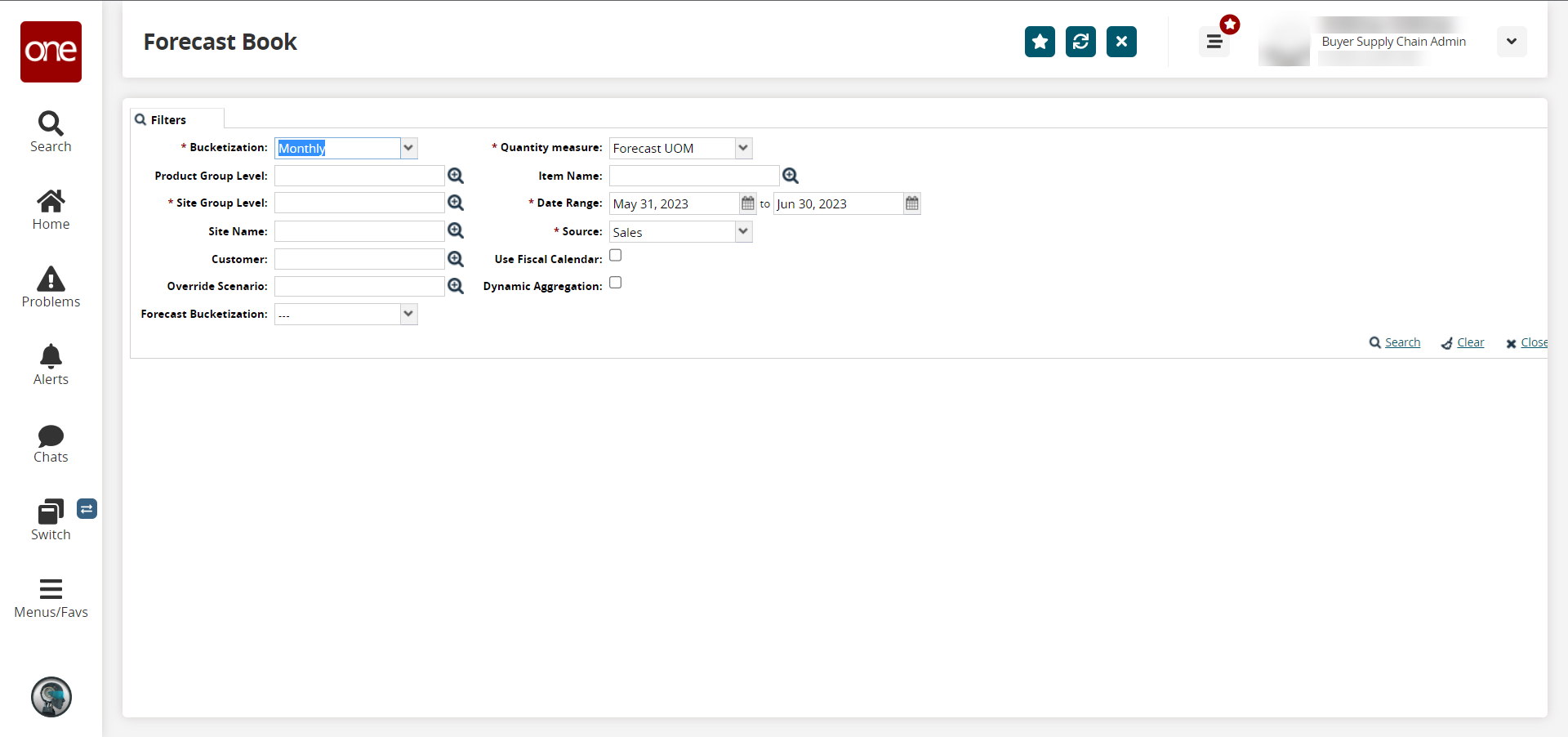Click the blurred user profile picture
The width and height of the screenshot is (1568, 737).
pyautogui.click(x=1284, y=42)
